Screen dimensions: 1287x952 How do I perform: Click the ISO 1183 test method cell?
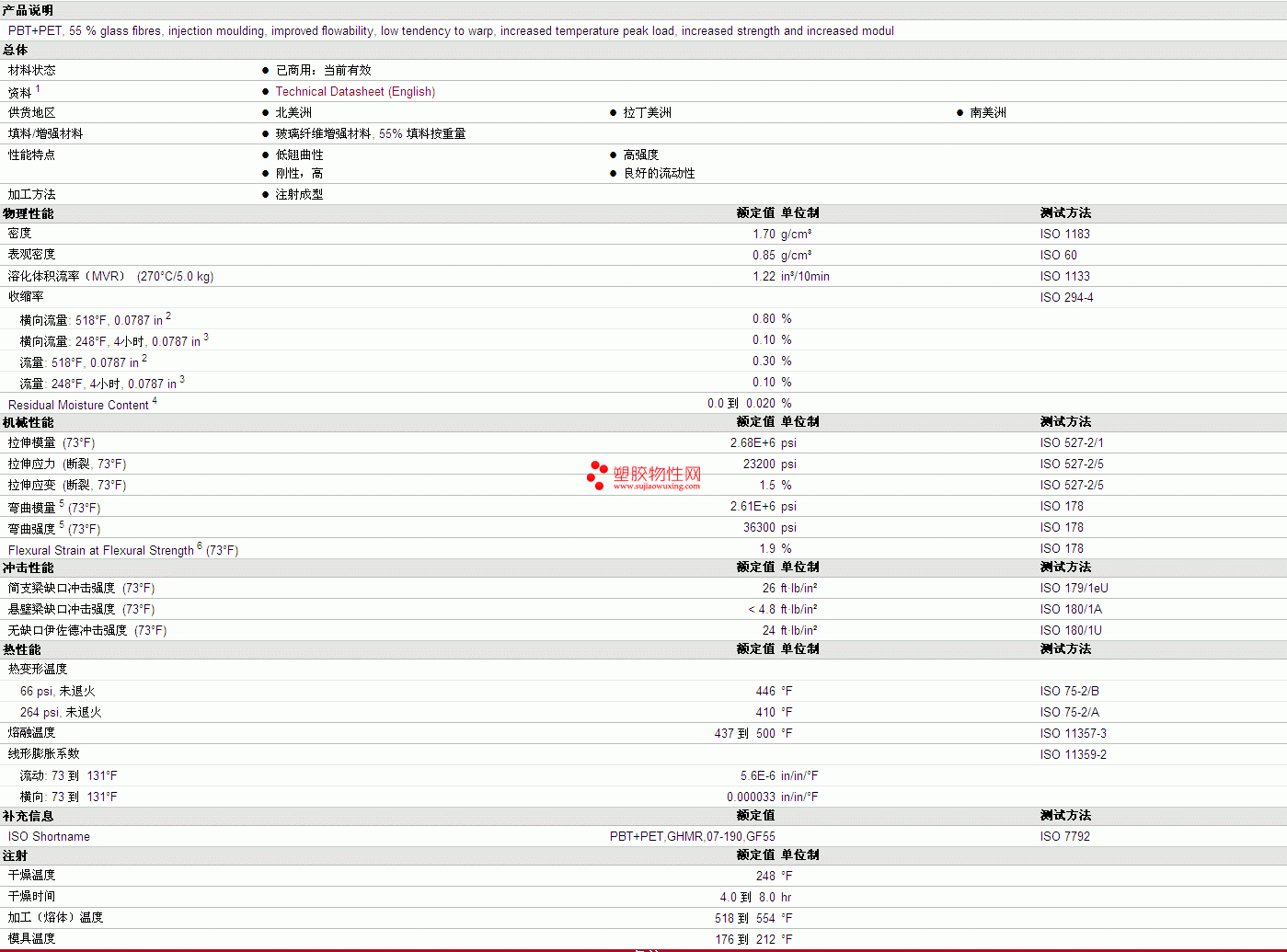[1064, 235]
